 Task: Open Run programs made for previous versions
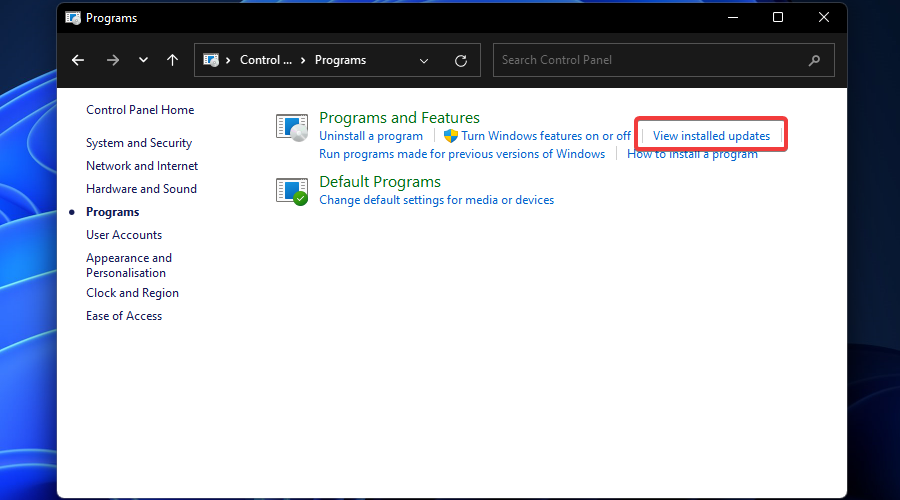[x=462, y=154]
